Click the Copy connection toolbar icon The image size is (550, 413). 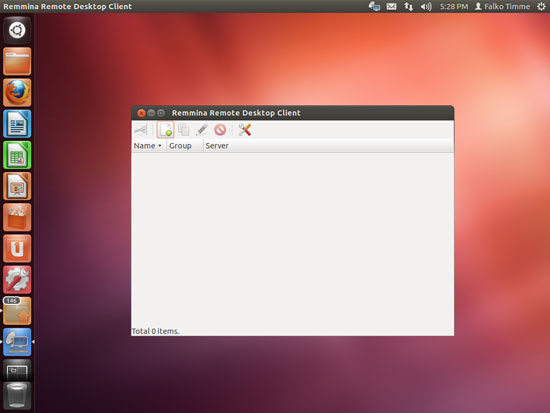point(183,130)
